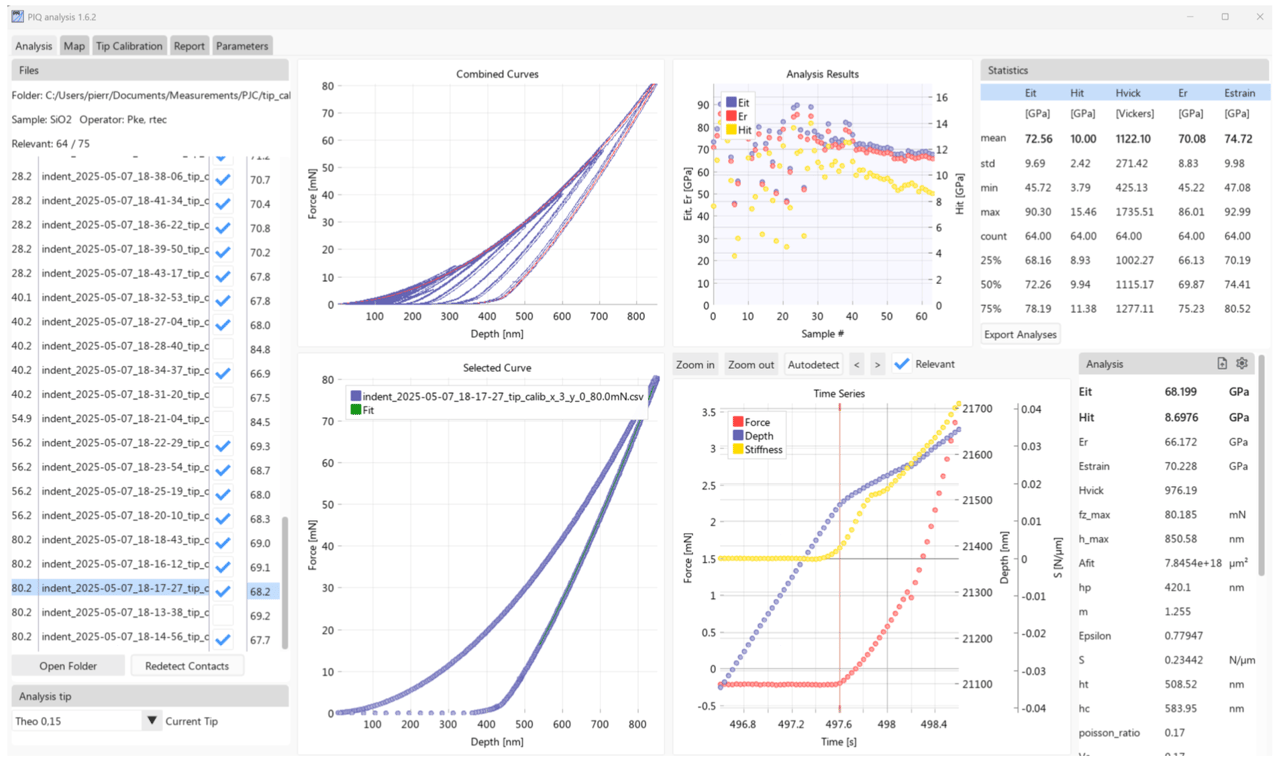Viewport: 1283px width, 768px height.
Task: Go to next curve with the > button
Action: point(877,364)
